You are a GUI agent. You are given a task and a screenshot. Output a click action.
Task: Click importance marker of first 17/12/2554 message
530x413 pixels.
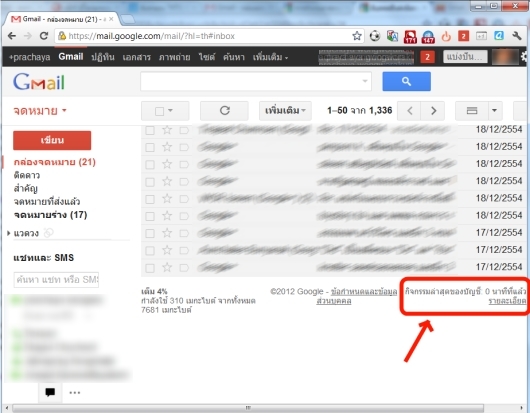pyautogui.click(x=184, y=233)
